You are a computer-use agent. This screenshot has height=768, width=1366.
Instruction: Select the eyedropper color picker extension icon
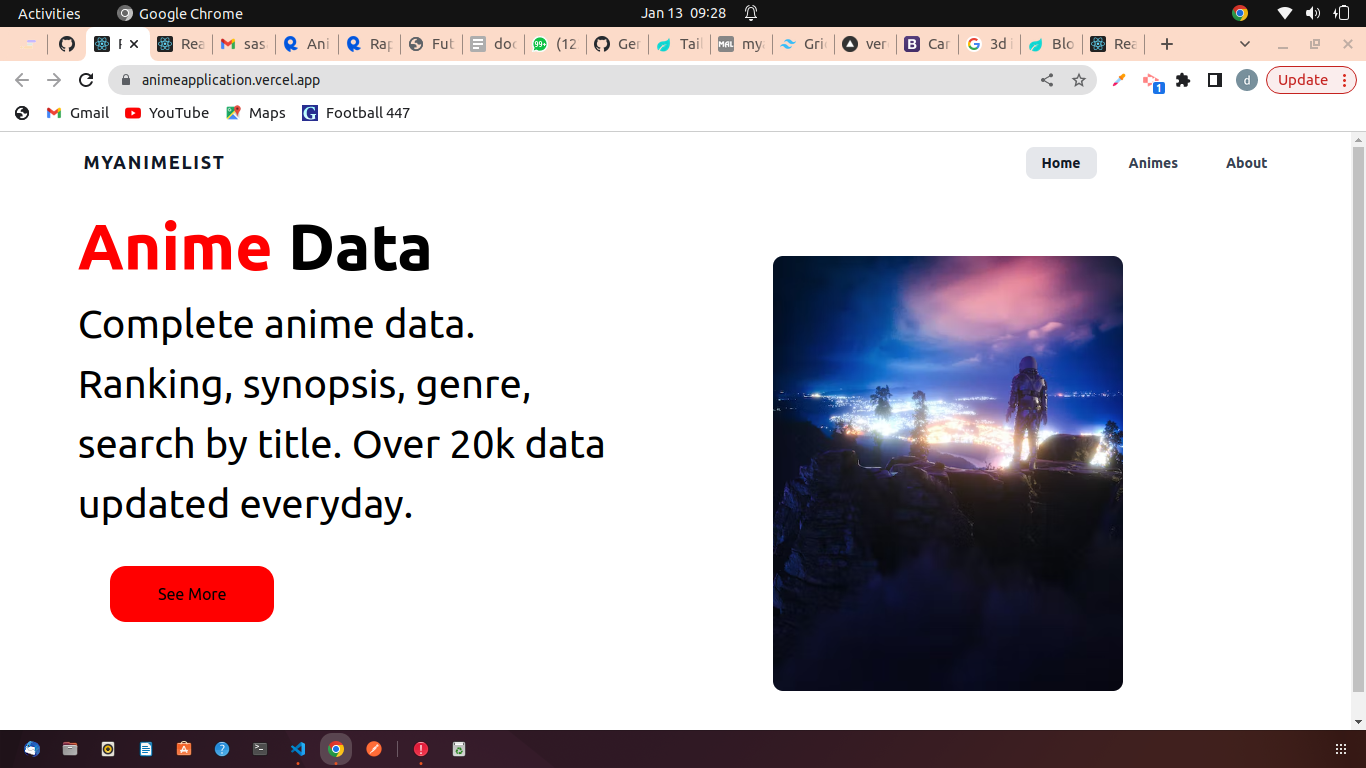[1117, 80]
